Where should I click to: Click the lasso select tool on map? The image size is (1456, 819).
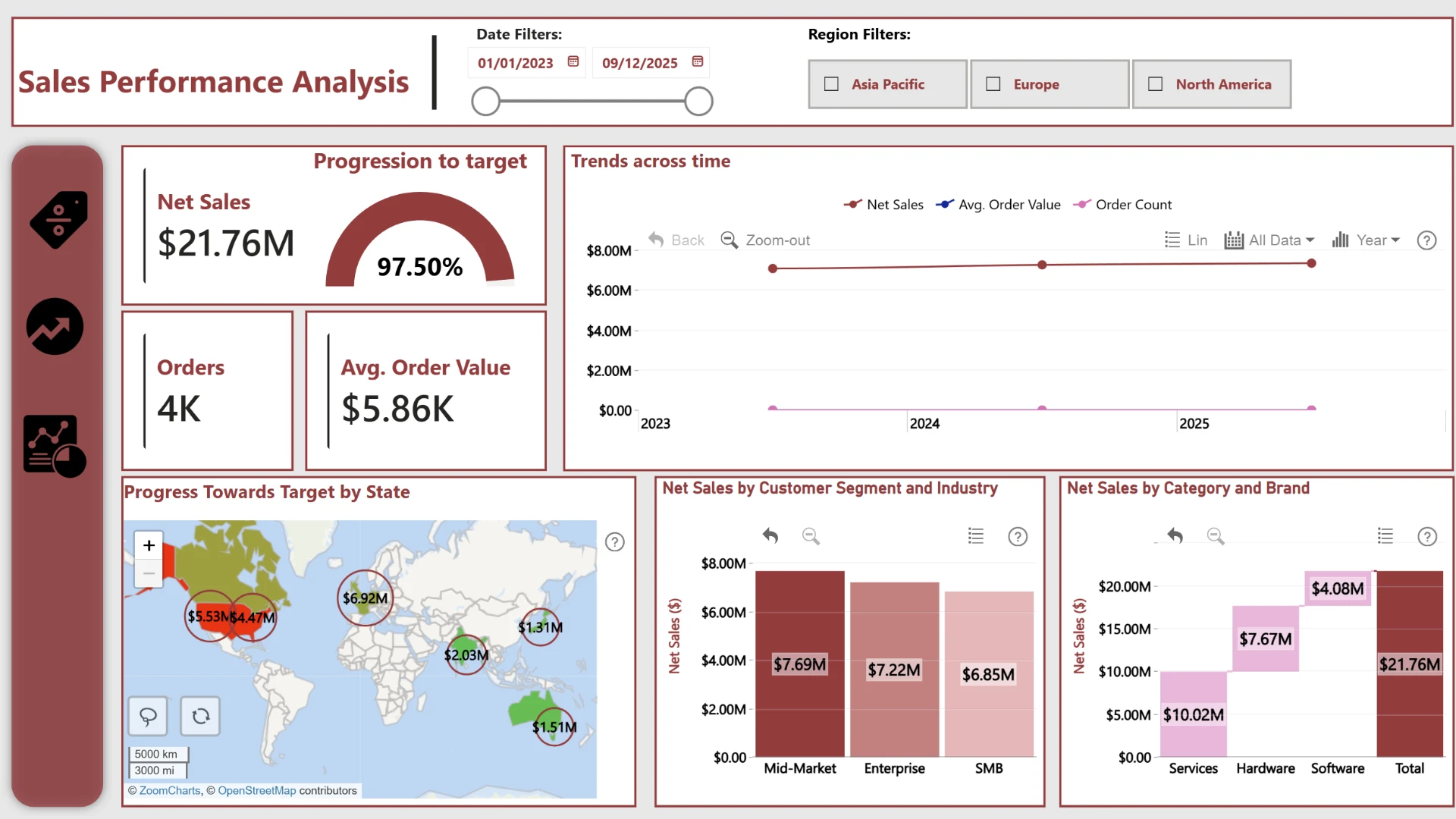click(x=148, y=716)
